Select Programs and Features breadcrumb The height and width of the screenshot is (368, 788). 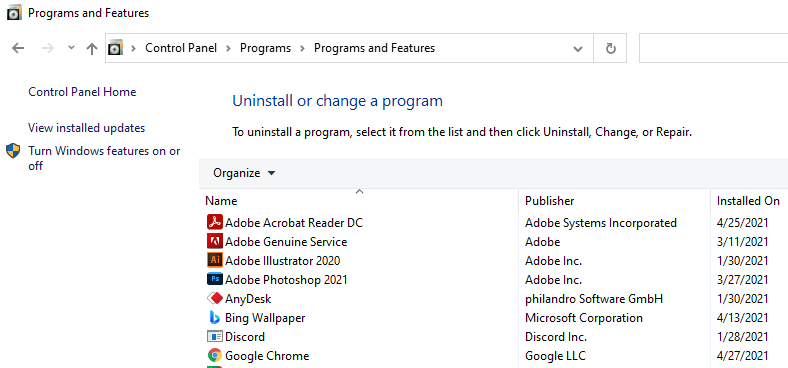pos(374,48)
